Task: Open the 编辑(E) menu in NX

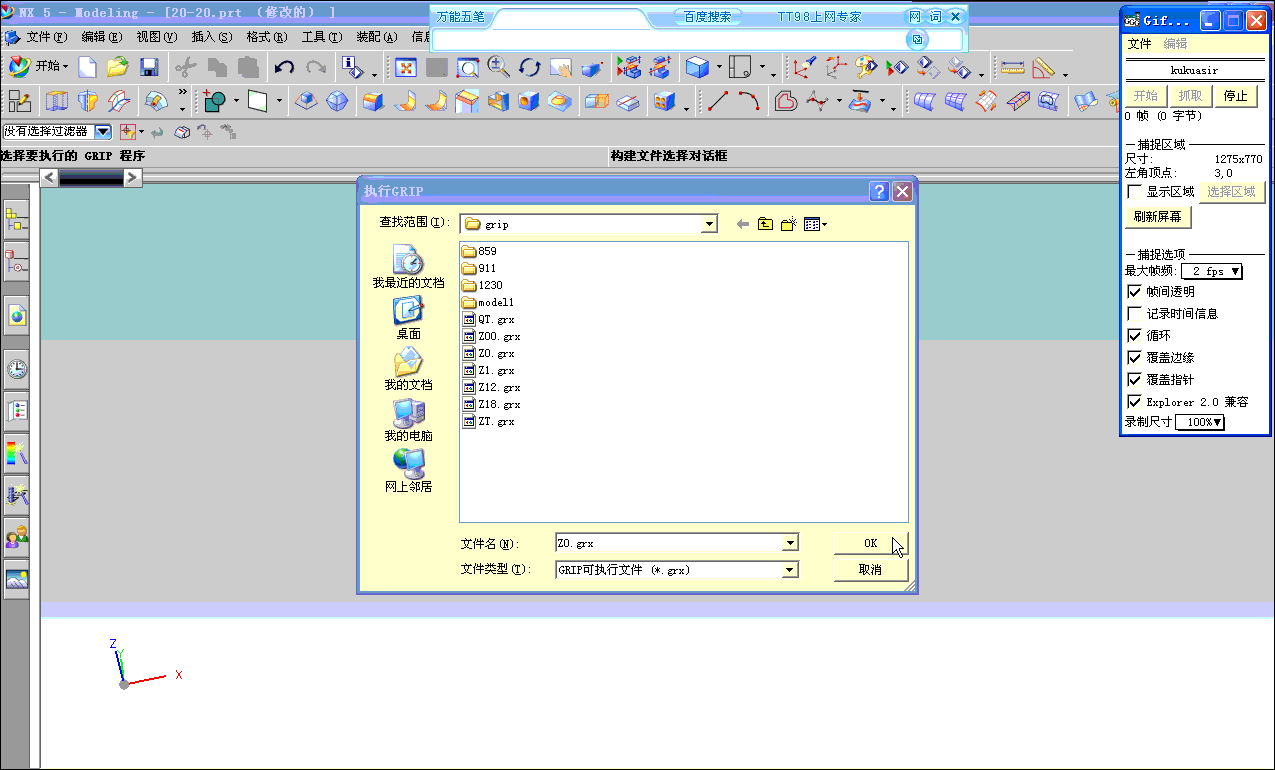Action: tap(101, 37)
